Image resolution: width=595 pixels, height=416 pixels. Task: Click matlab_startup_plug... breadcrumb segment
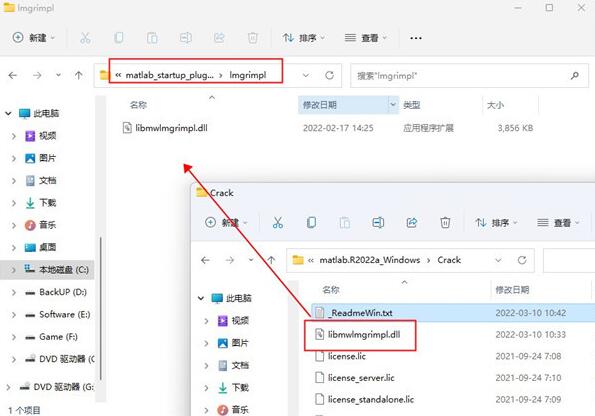169,75
